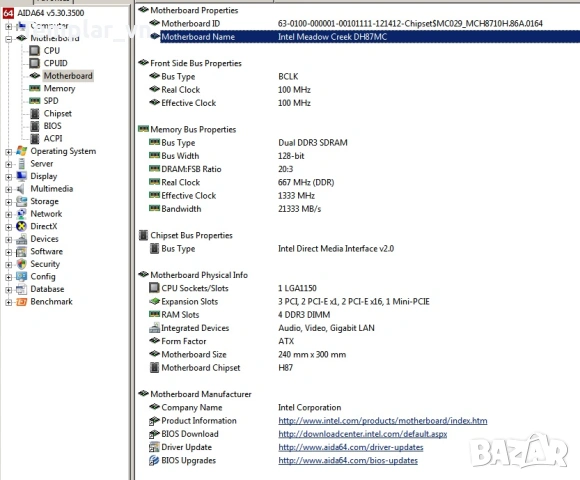Image resolution: width=580 pixels, height=480 pixels.
Task: Expand the Network tree node
Action: pos(9,214)
